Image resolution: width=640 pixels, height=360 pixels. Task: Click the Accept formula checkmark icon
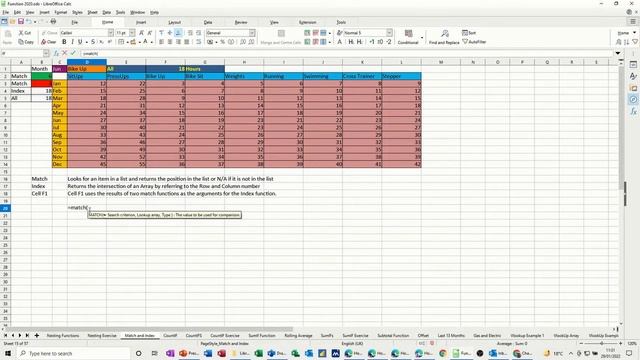(73, 53)
